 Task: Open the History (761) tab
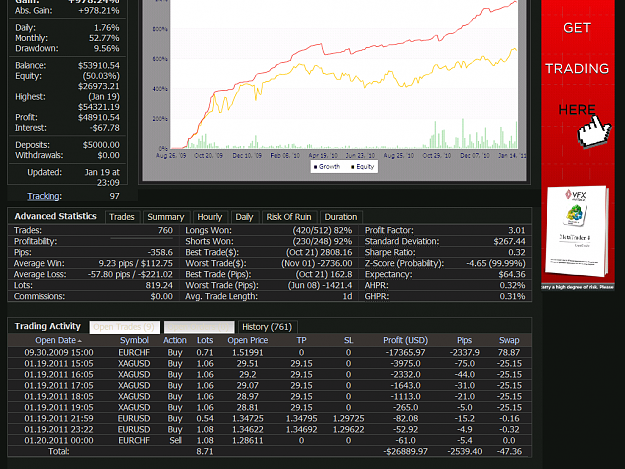coord(267,327)
